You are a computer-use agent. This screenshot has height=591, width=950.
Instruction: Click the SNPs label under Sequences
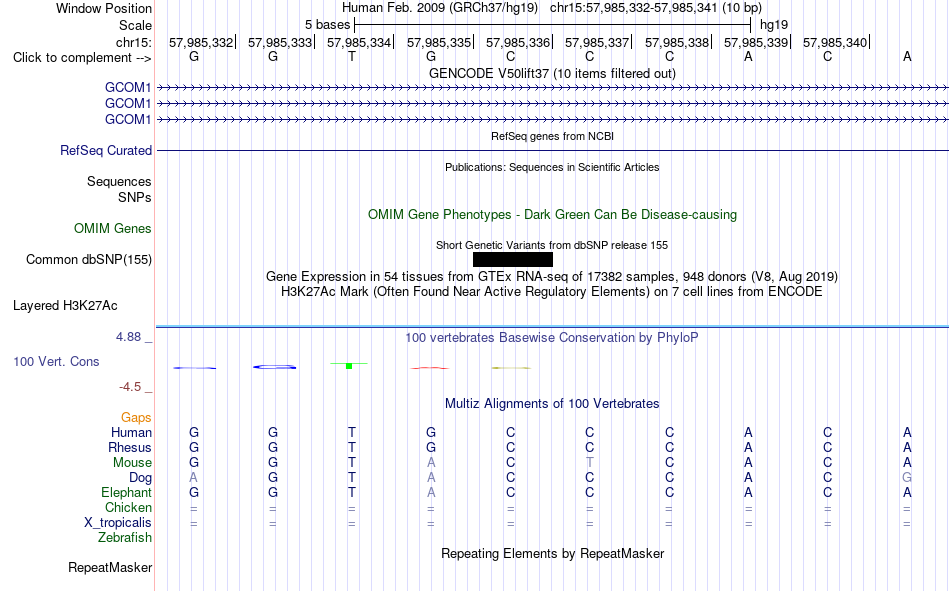pos(135,198)
